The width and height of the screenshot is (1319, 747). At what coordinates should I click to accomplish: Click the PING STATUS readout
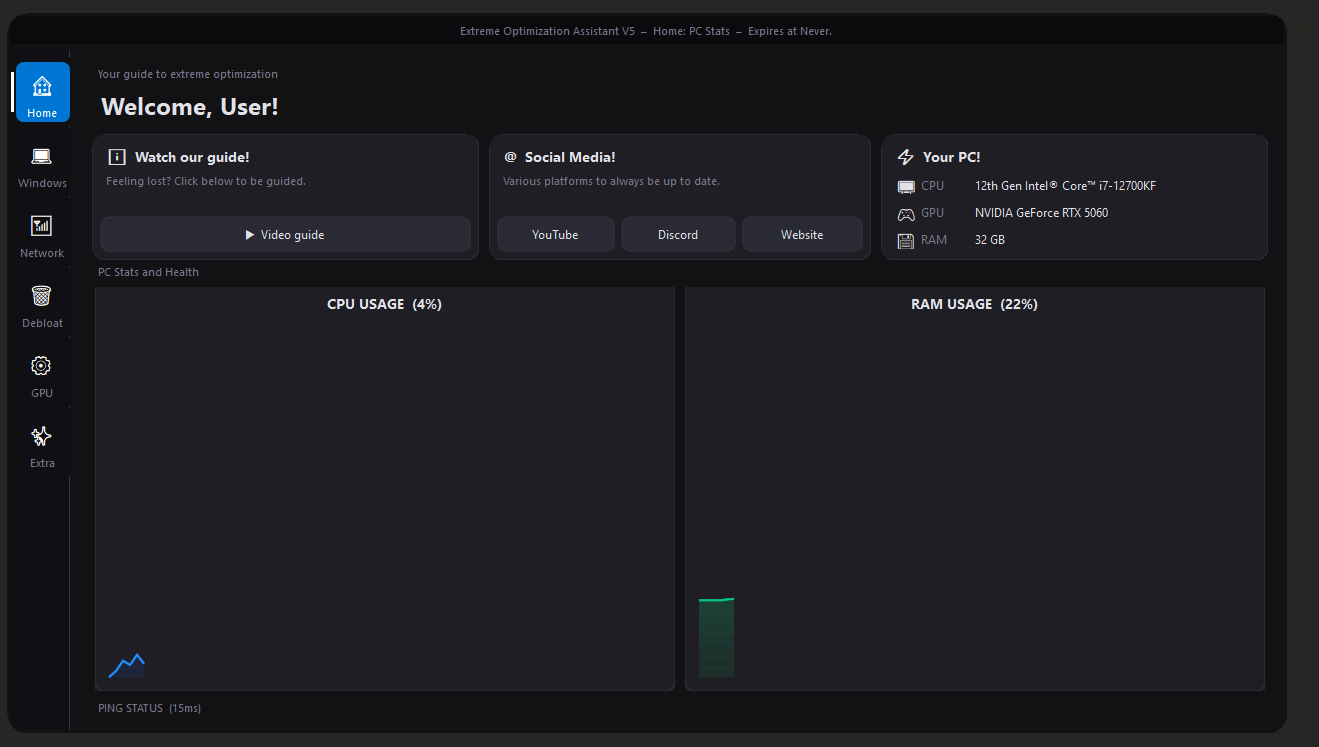coord(150,709)
